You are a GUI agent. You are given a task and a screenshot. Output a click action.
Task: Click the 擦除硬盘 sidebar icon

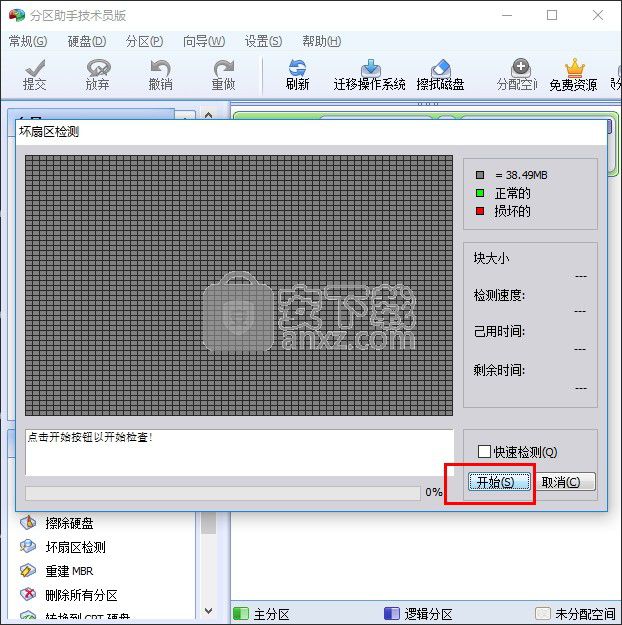pos(28,523)
